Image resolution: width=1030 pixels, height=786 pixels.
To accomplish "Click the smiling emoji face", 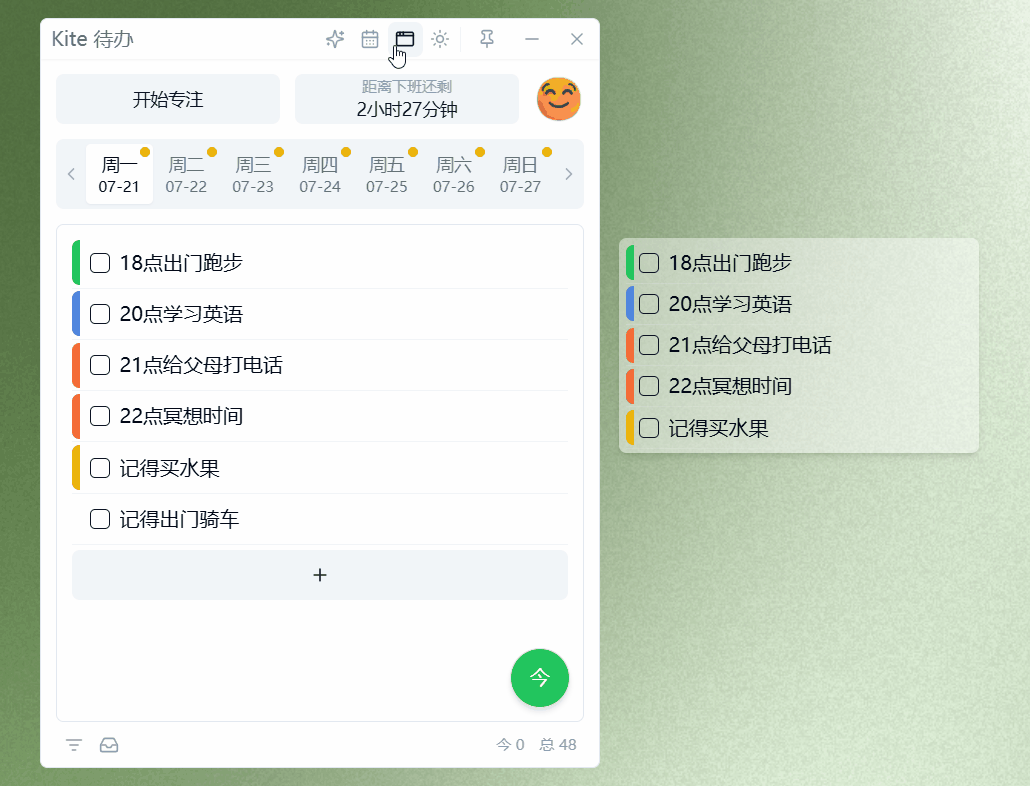I will point(559,99).
